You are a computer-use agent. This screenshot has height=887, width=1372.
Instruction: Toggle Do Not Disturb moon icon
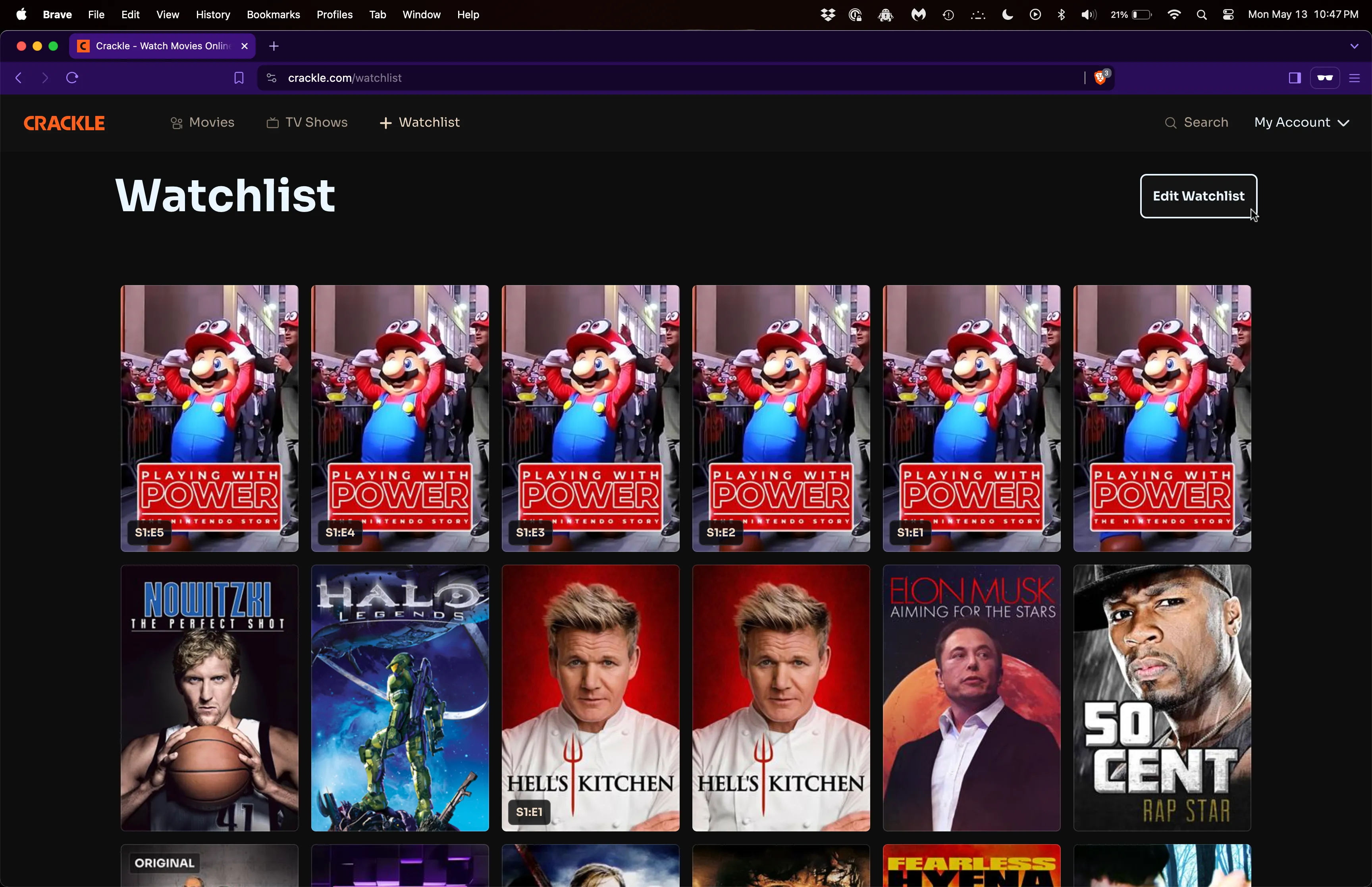(x=1008, y=15)
